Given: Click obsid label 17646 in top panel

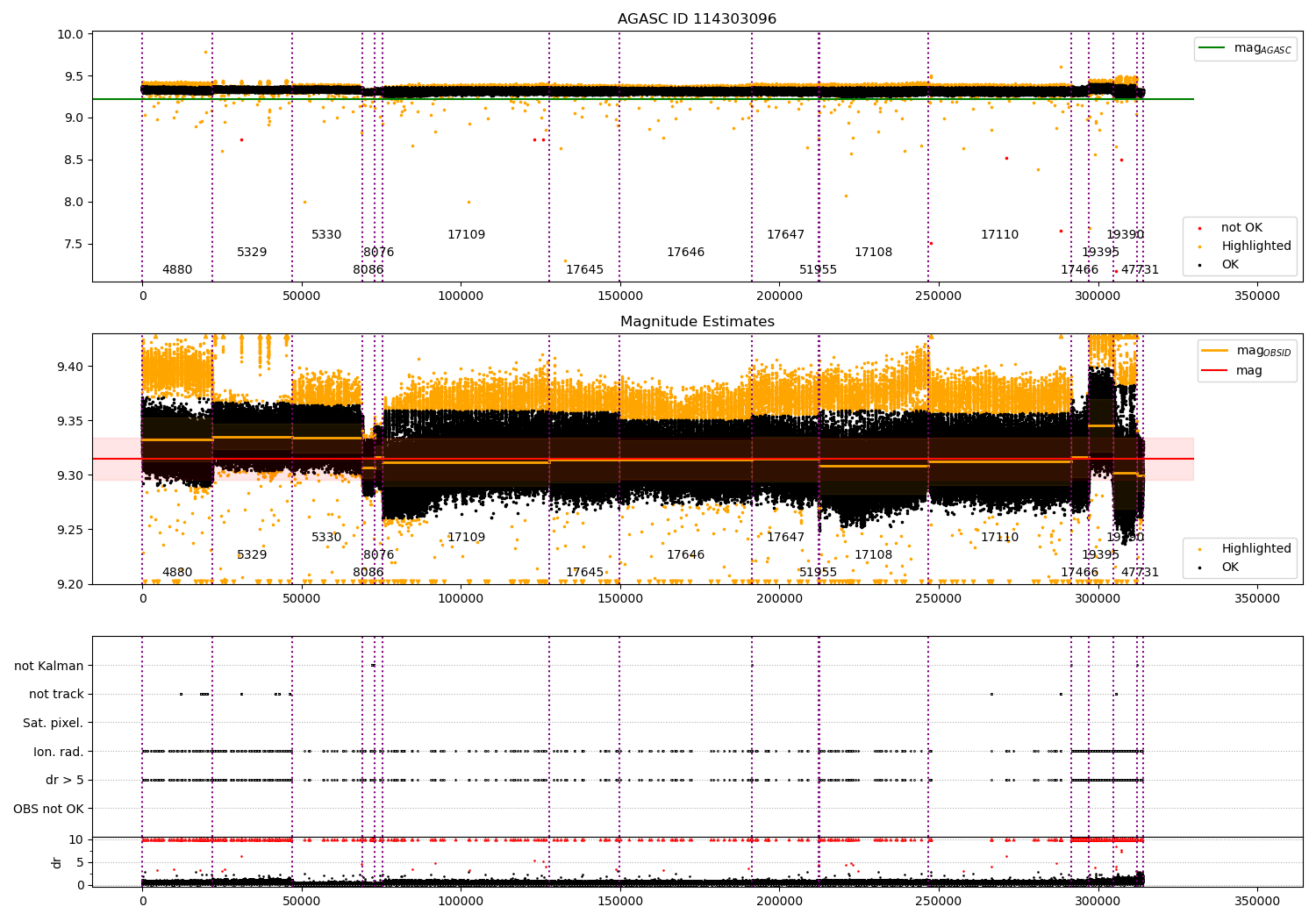Looking at the screenshot, I should point(685,253).
